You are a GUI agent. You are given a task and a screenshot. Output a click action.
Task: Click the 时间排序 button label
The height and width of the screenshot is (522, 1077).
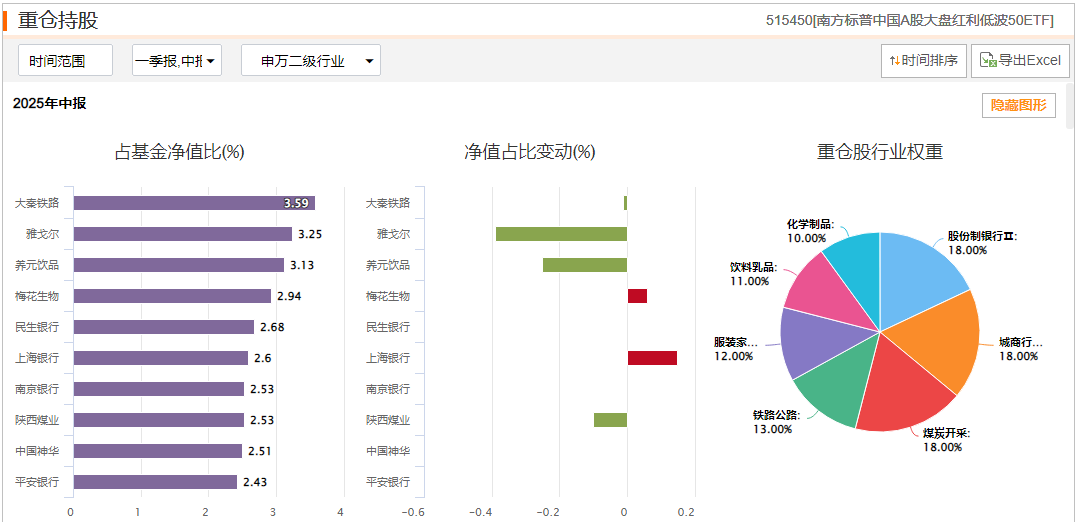[929, 60]
